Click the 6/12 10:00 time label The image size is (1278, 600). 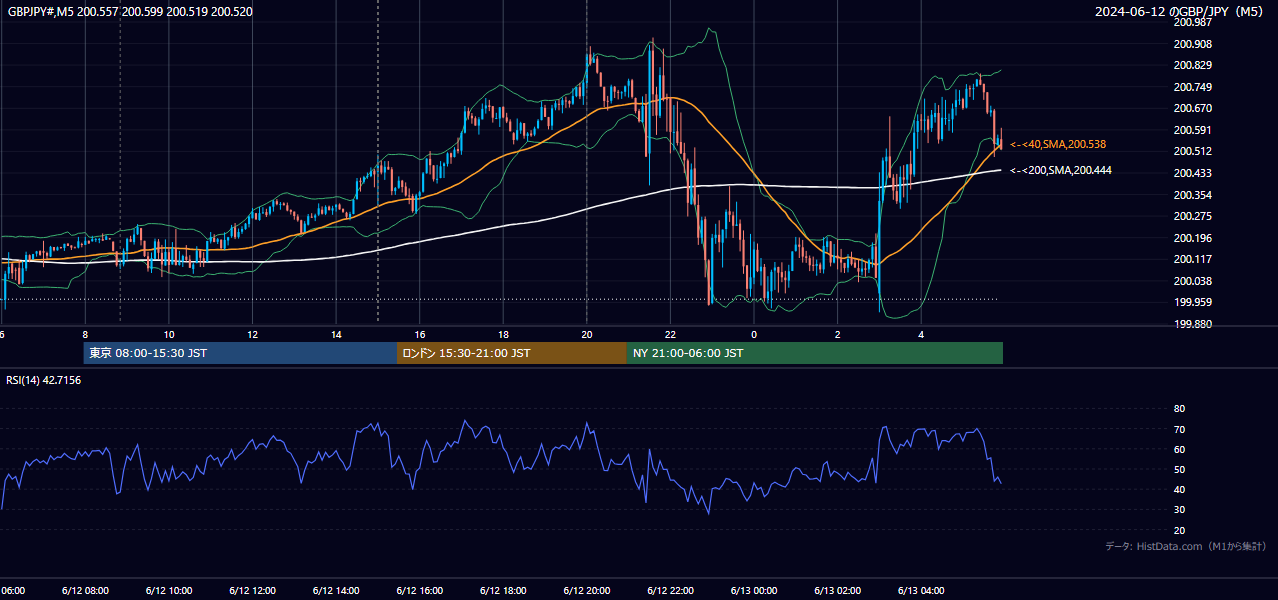[169, 591]
